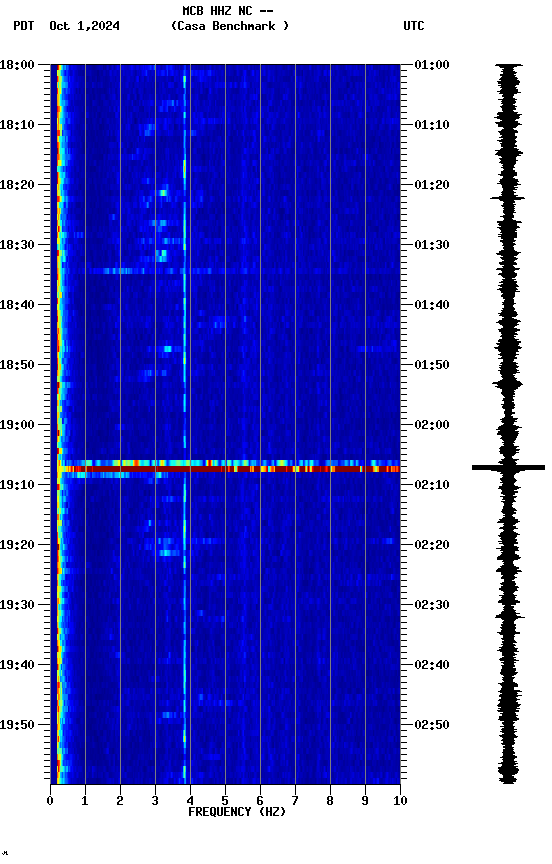Viewport: 552px width, 864px height.
Task: Click the red broadband event band near 19:07
Action: [229, 469]
